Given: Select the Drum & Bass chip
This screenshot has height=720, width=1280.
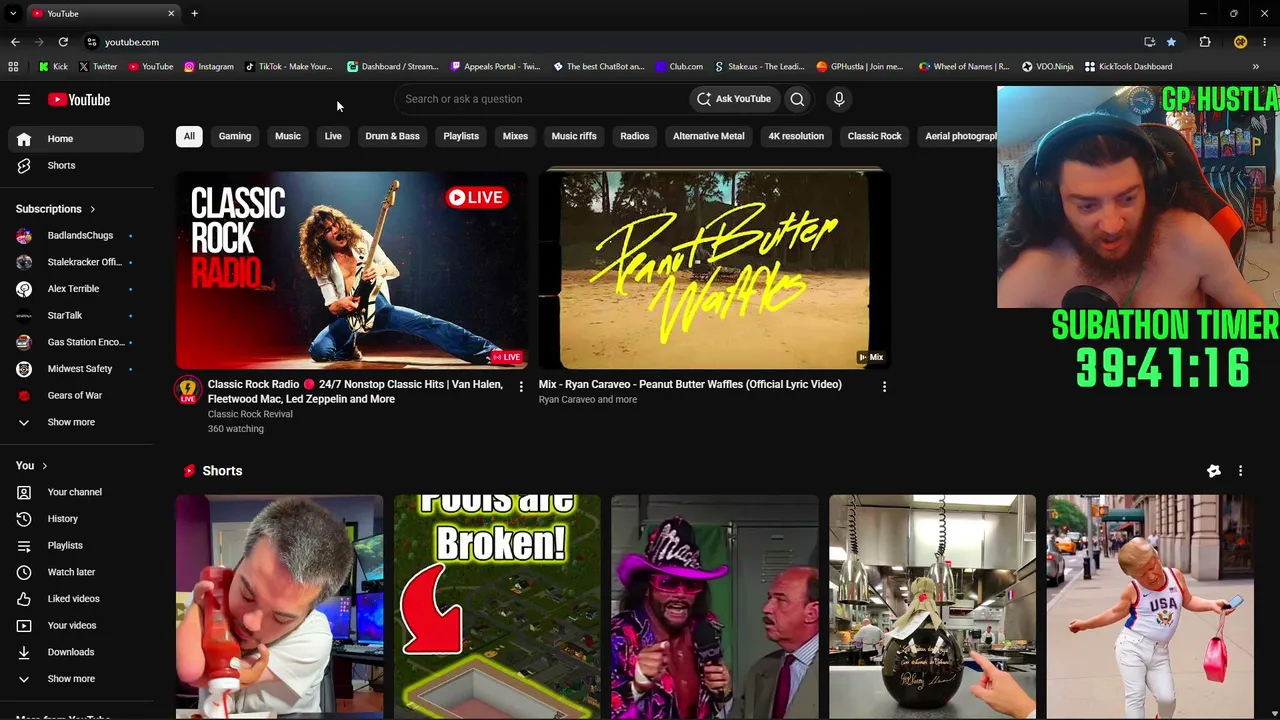Looking at the screenshot, I should [392, 136].
